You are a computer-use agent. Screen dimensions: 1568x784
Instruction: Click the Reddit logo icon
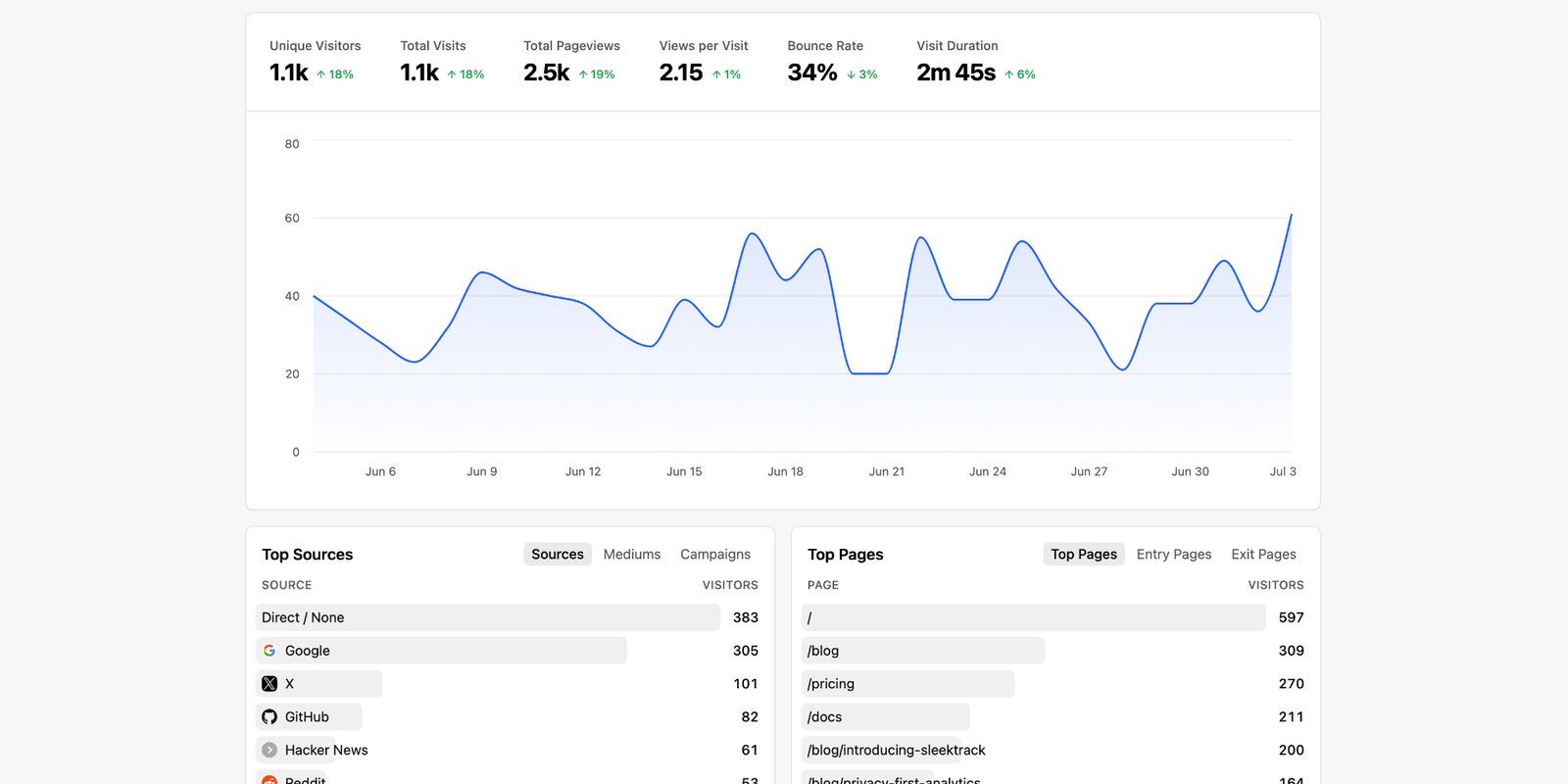coord(269,780)
